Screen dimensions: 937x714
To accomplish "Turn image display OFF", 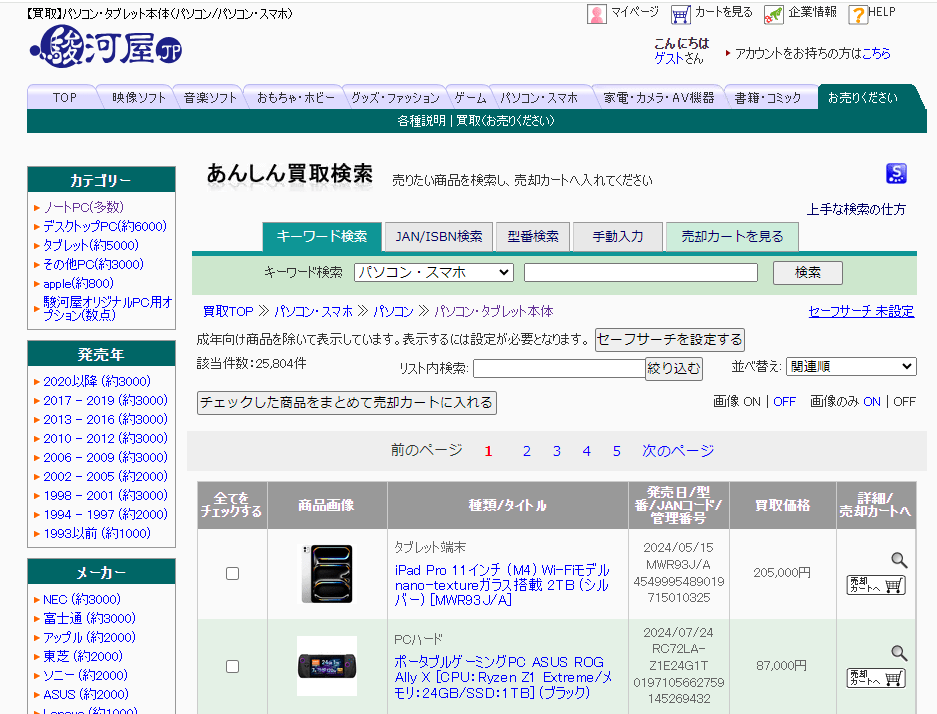I will (x=784, y=401).
